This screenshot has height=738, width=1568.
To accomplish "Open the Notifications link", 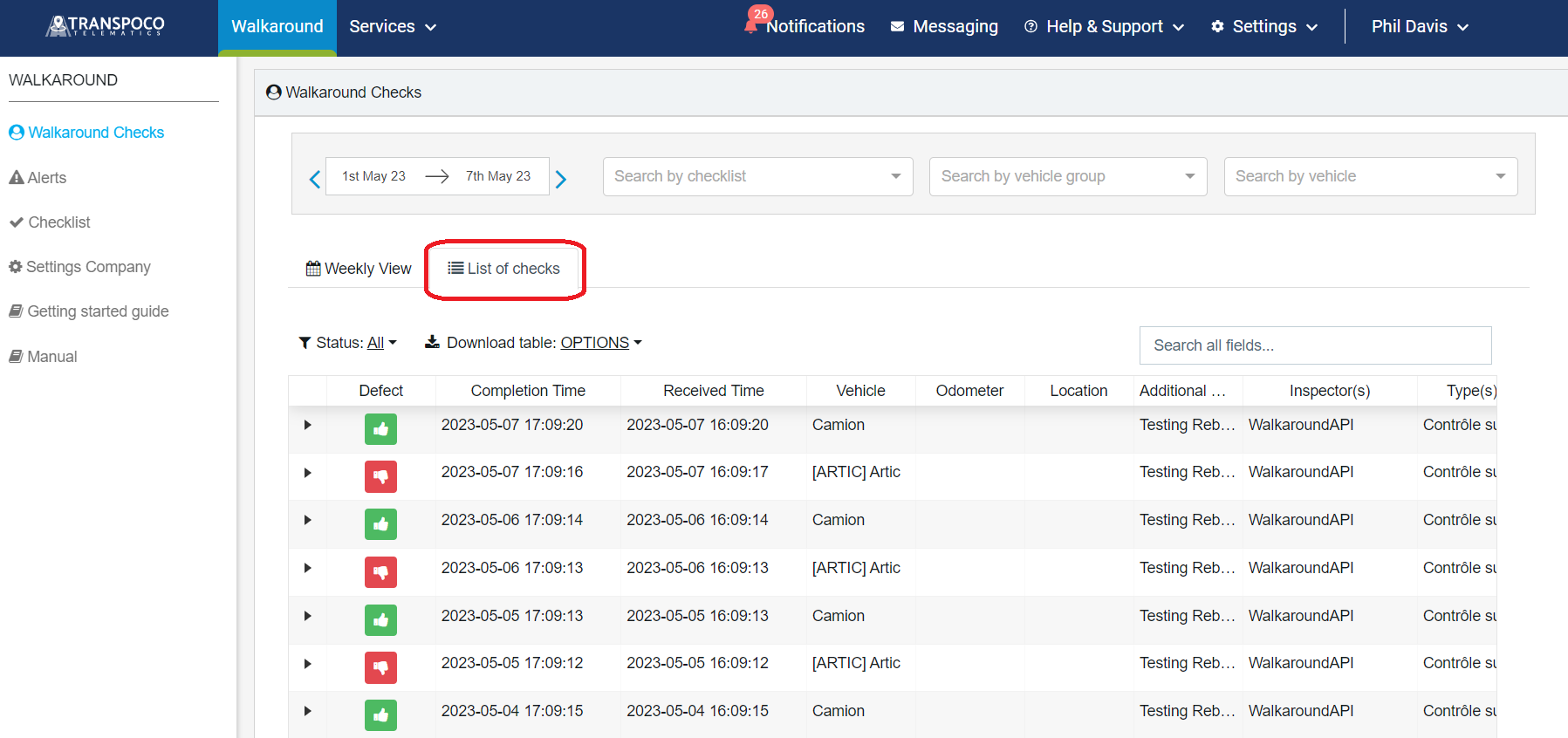I will (x=815, y=27).
